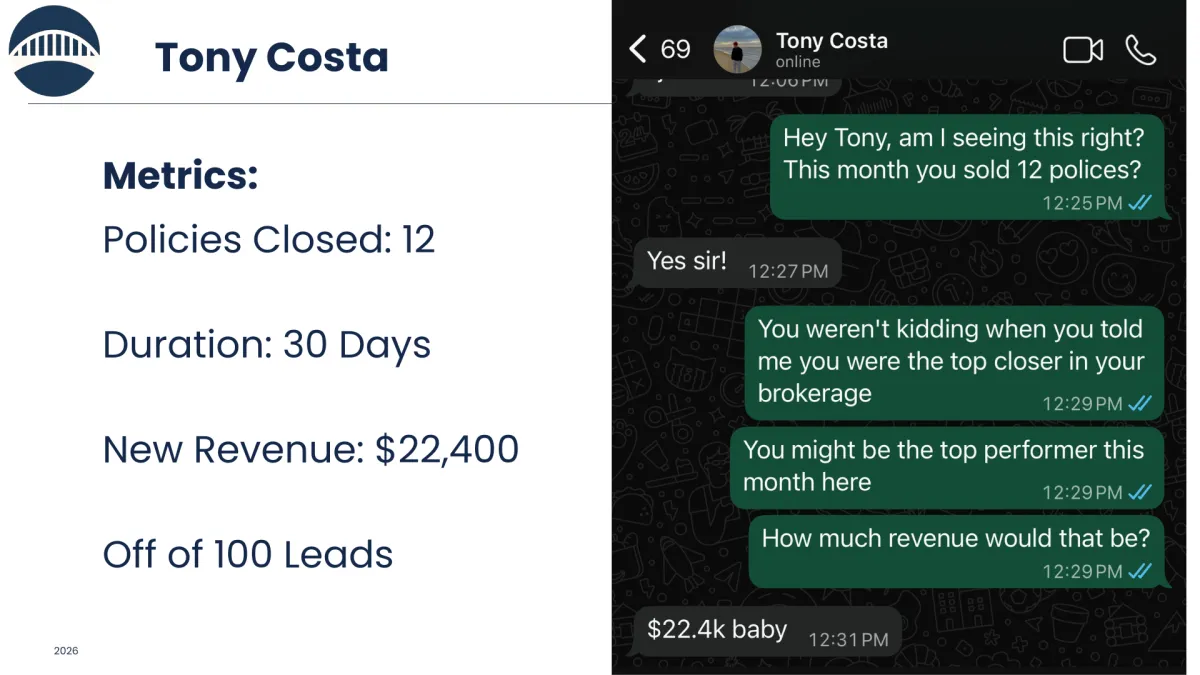Click the bridge logo on the slide
1200x675 pixels.
click(x=54, y=51)
